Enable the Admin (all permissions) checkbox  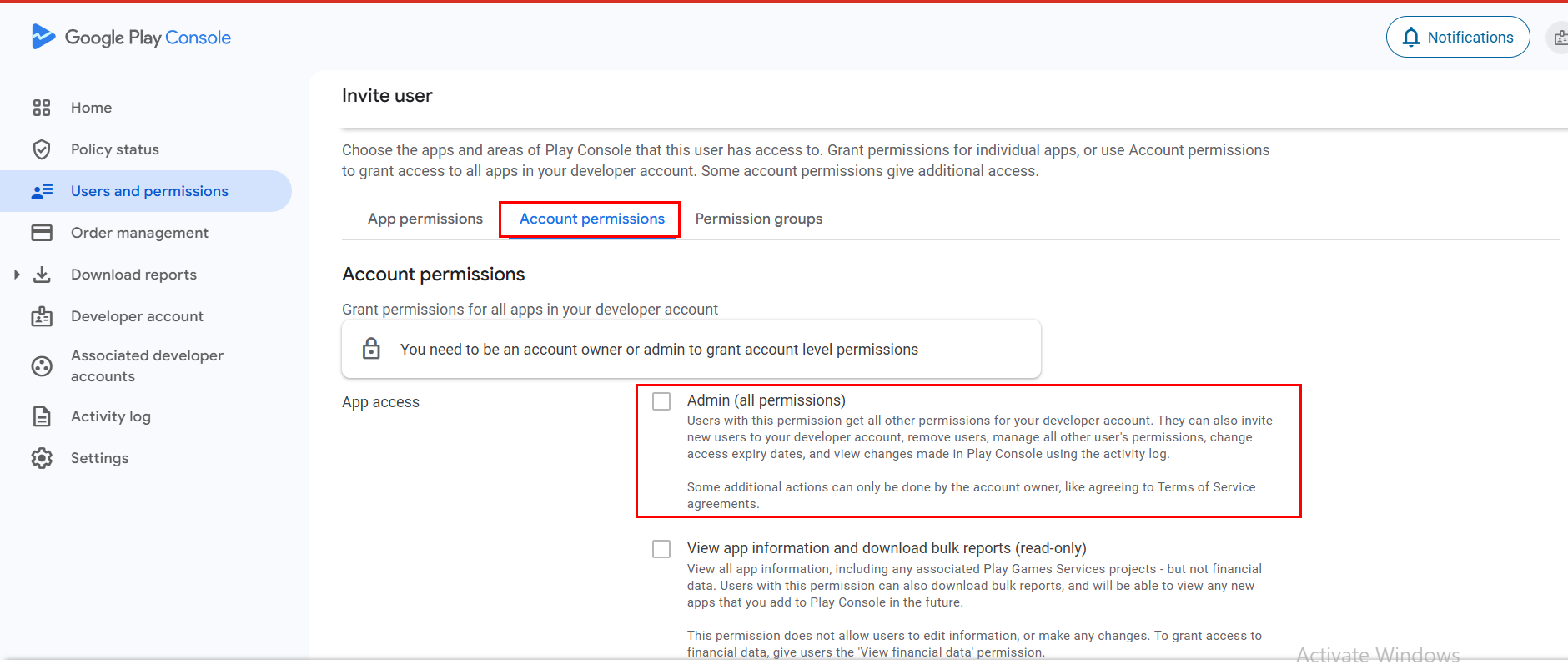tap(661, 401)
